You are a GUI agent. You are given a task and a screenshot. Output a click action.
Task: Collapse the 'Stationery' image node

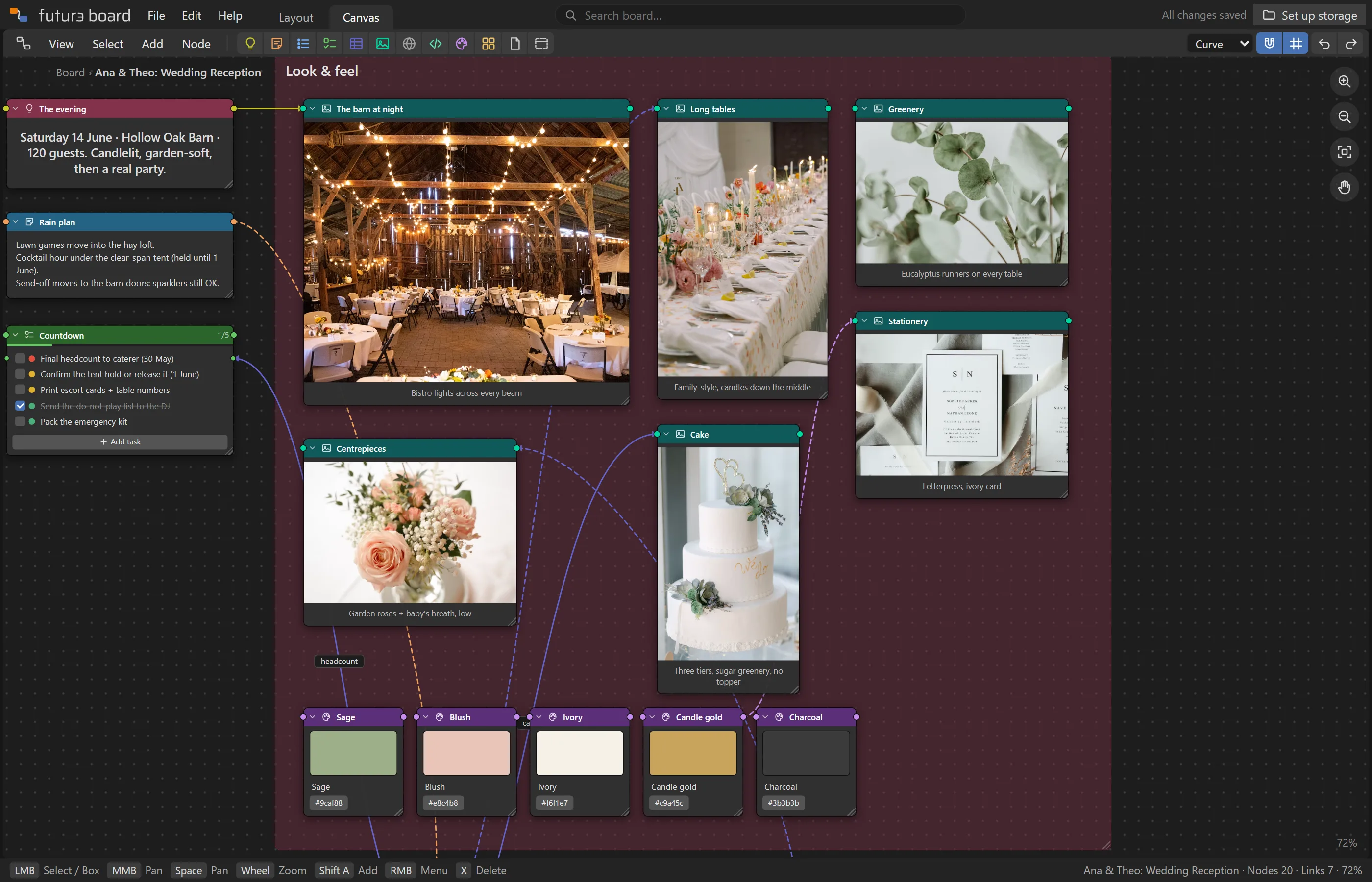(x=865, y=321)
